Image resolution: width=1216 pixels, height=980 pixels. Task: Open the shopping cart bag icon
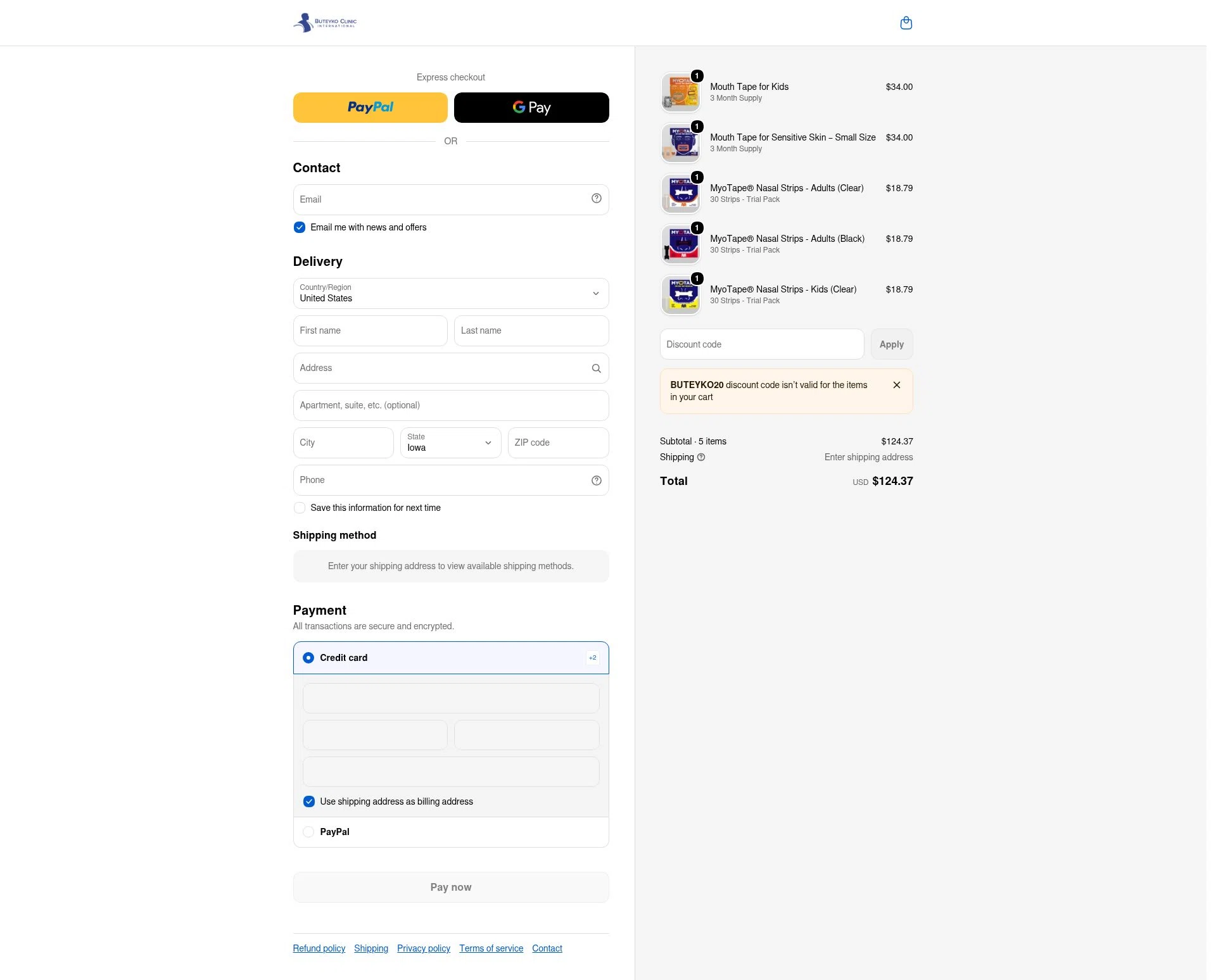(x=906, y=23)
